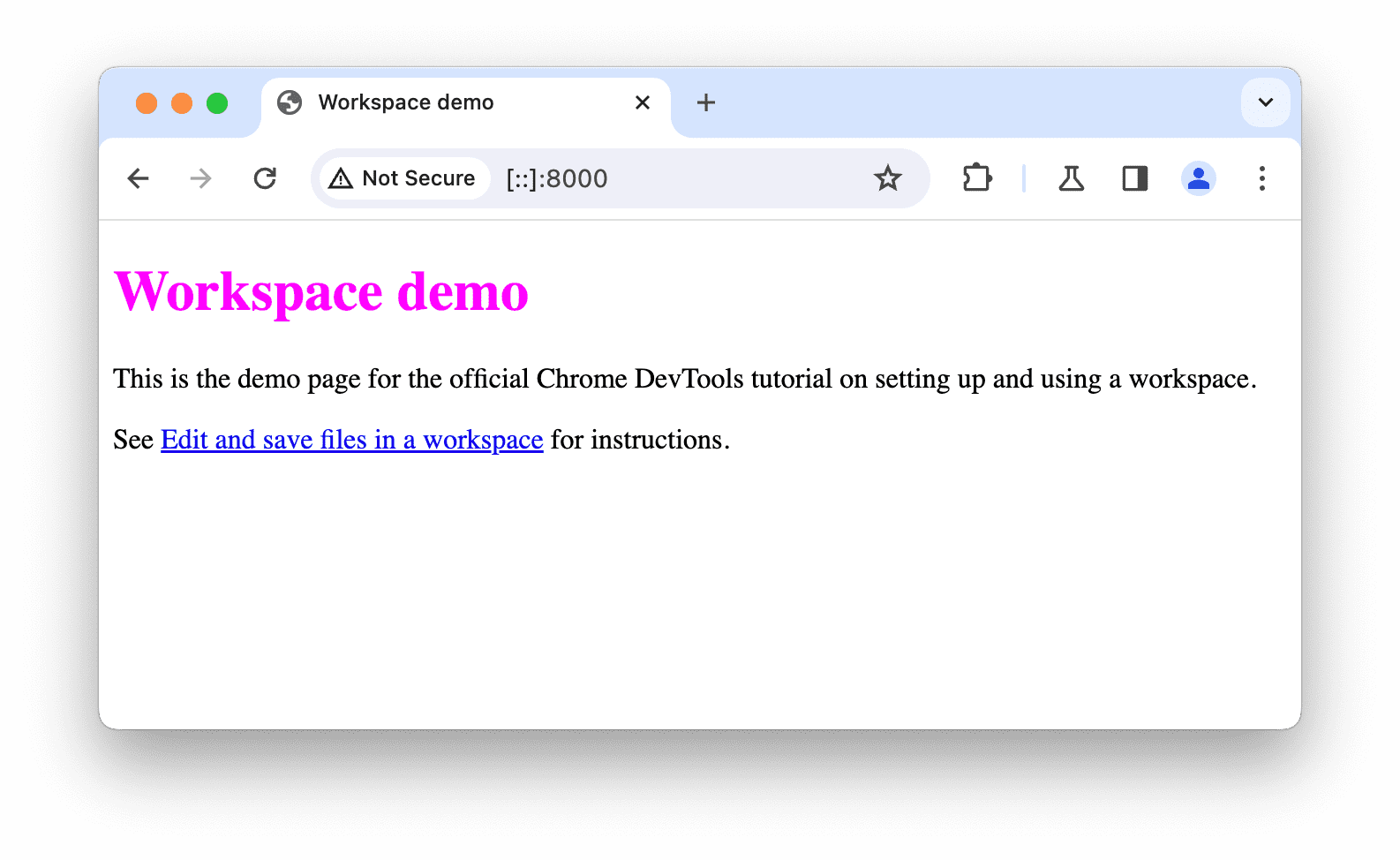The width and height of the screenshot is (1400, 860).
Task: Close the Workspace demo tab
Action: tap(643, 102)
